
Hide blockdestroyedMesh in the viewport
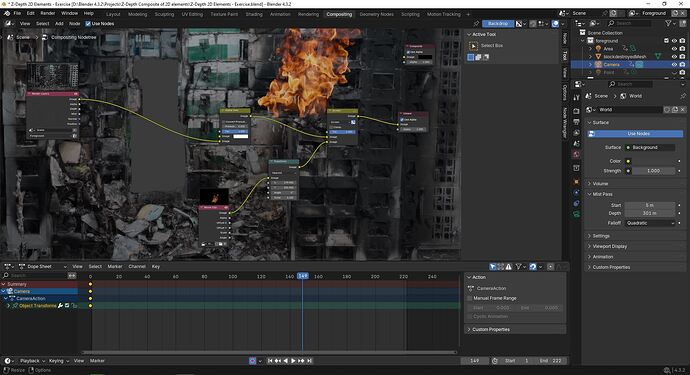[x=674, y=56]
